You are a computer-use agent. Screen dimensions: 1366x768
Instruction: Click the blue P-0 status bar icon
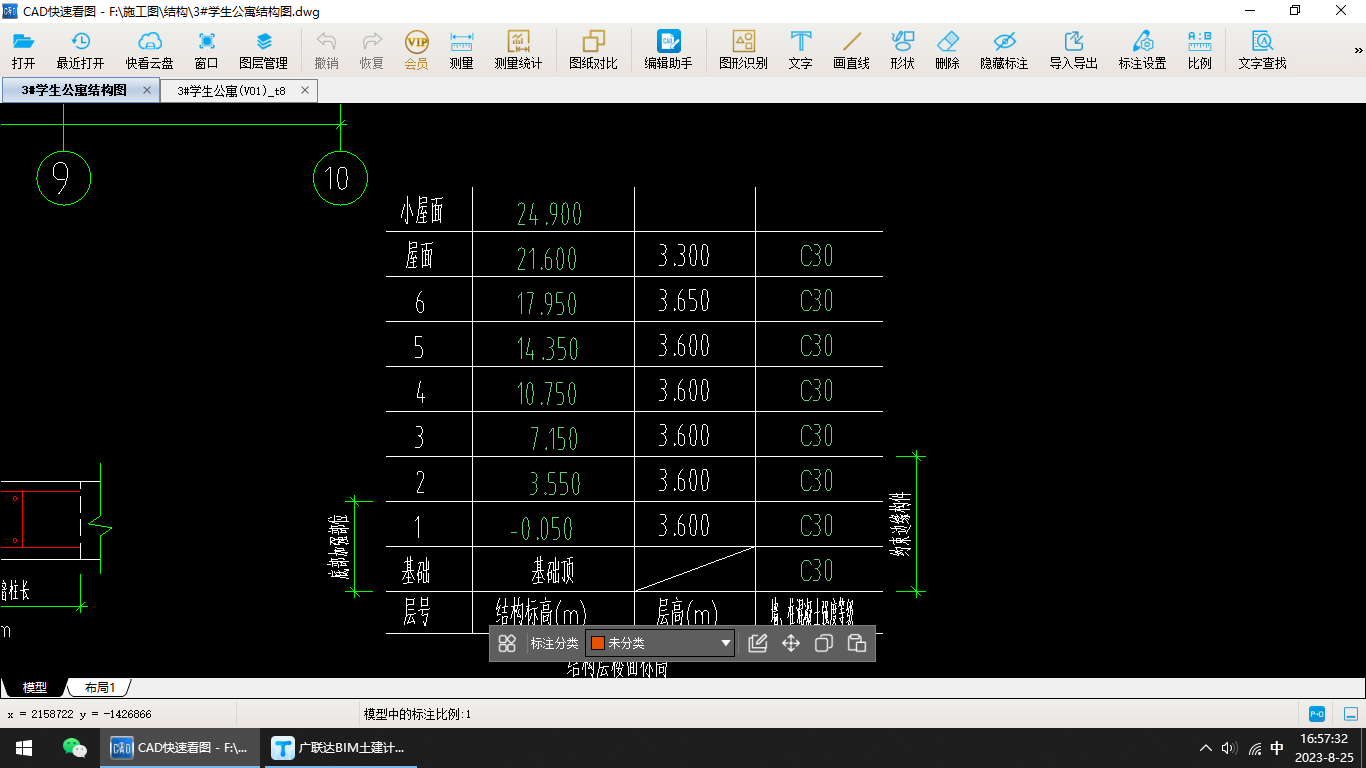1317,713
